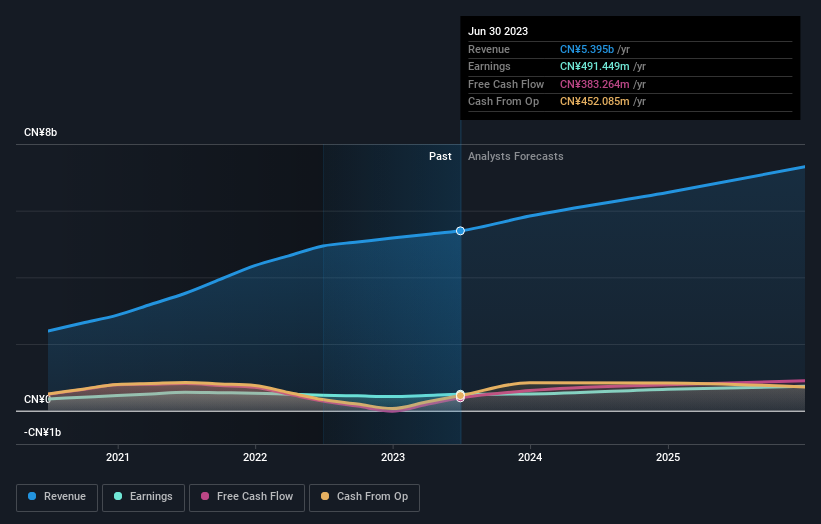Toggle the Revenue legend button
821x524 pixels.
pos(57,497)
